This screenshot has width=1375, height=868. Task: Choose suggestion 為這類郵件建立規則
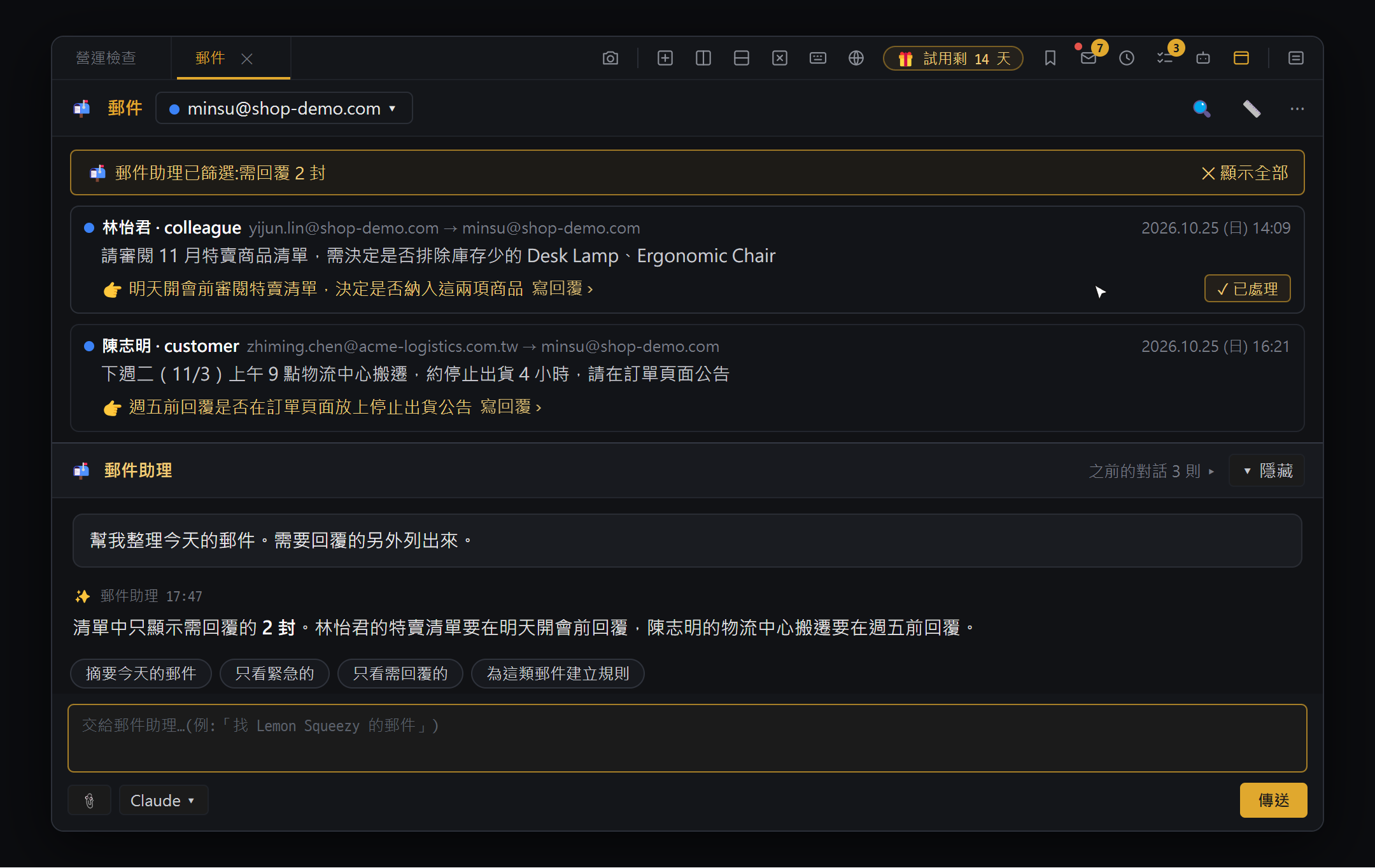tap(558, 674)
